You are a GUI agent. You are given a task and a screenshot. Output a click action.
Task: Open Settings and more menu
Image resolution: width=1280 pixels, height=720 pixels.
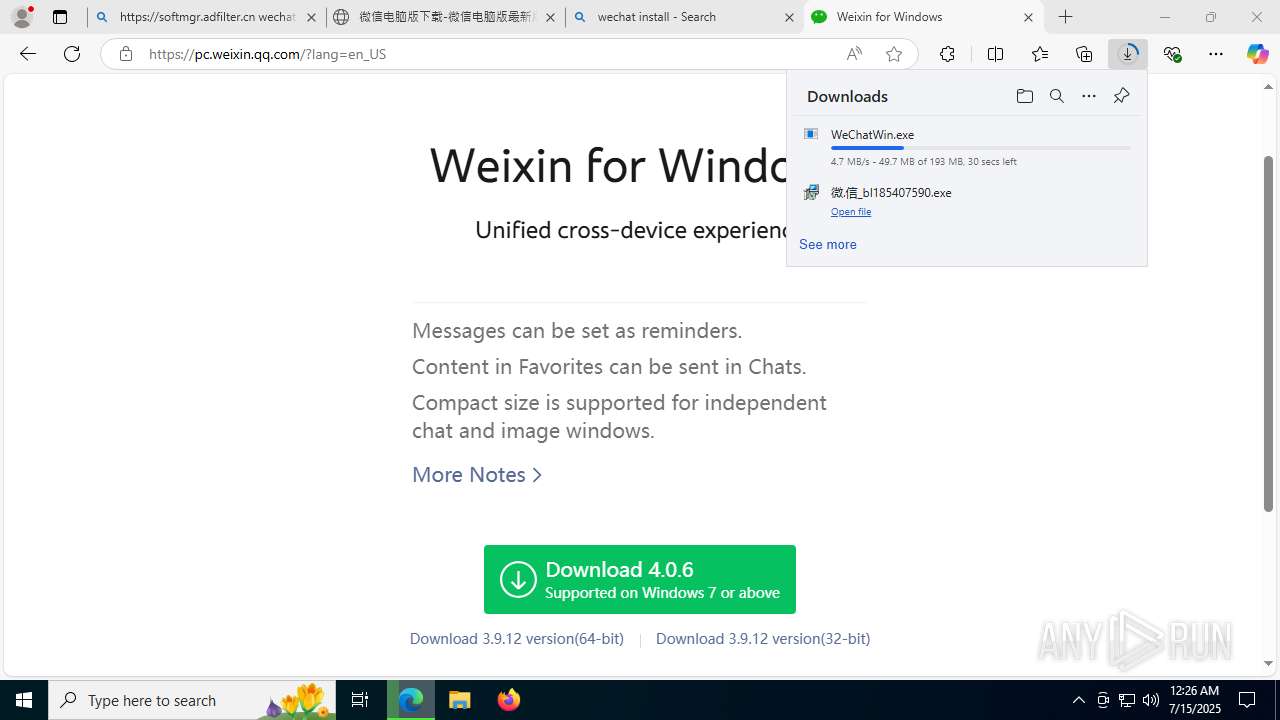coord(1216,54)
